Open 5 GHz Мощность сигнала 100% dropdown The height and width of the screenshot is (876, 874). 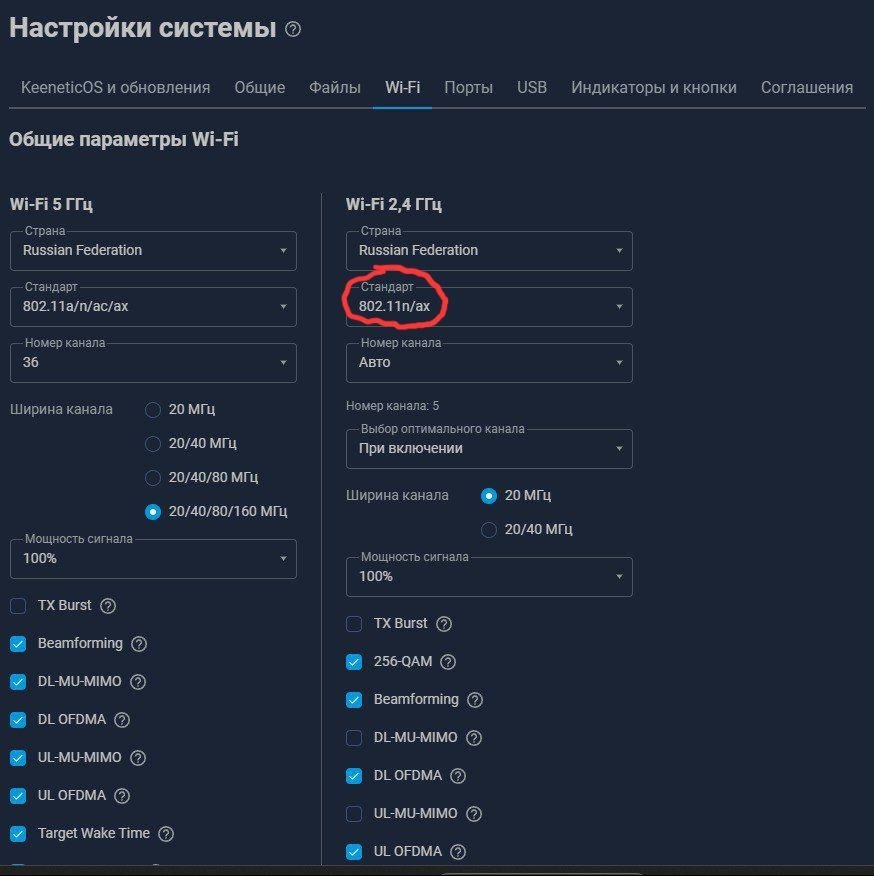pyautogui.click(x=153, y=559)
